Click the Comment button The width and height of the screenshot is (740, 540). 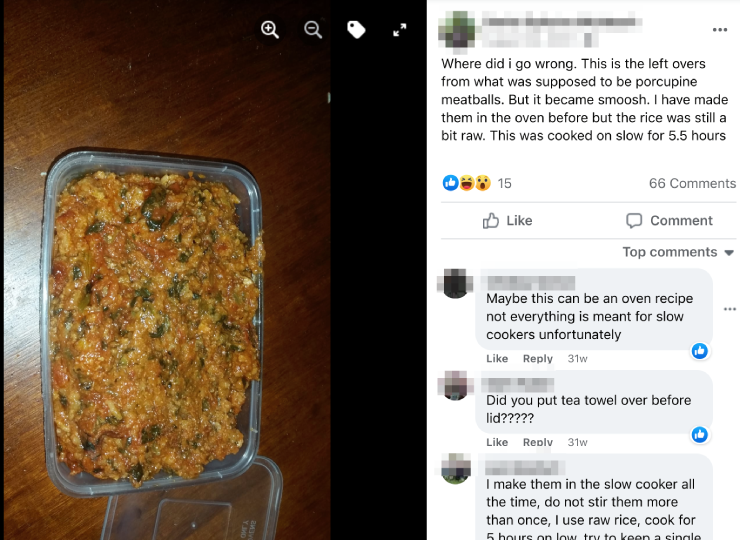pos(669,221)
